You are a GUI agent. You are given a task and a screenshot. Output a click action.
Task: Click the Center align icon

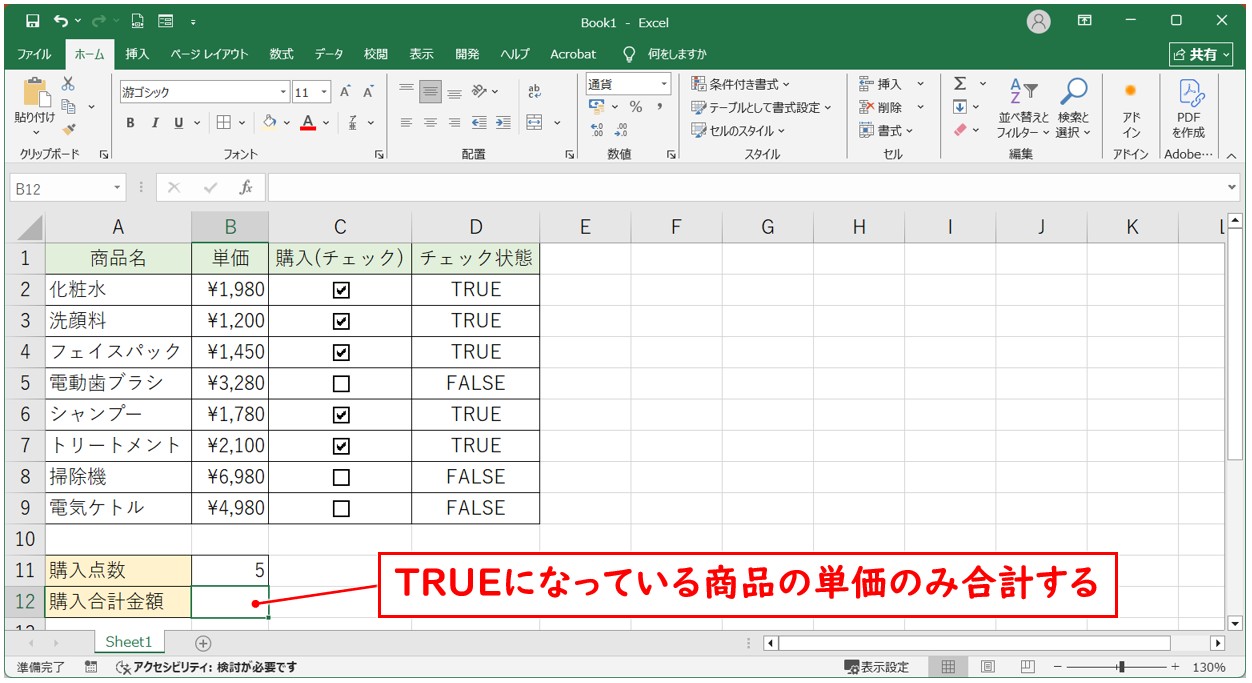point(430,123)
